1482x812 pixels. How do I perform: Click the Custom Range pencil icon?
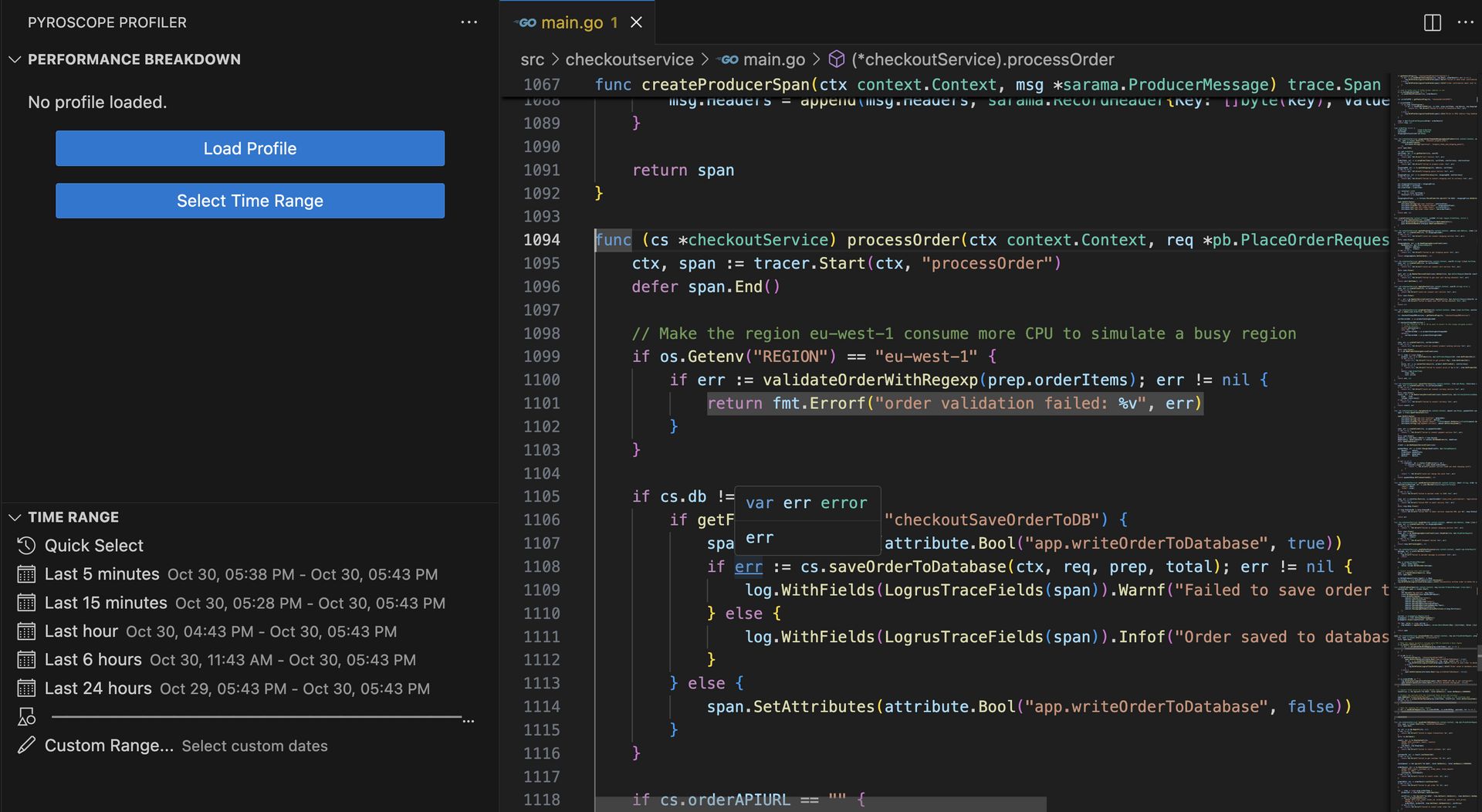26,746
